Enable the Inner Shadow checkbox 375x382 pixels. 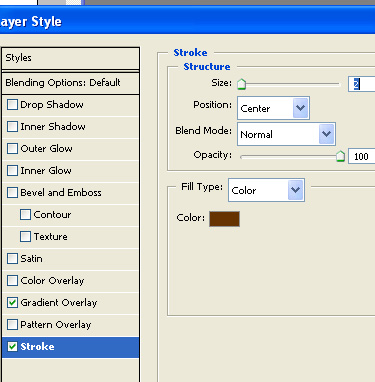tap(12, 127)
